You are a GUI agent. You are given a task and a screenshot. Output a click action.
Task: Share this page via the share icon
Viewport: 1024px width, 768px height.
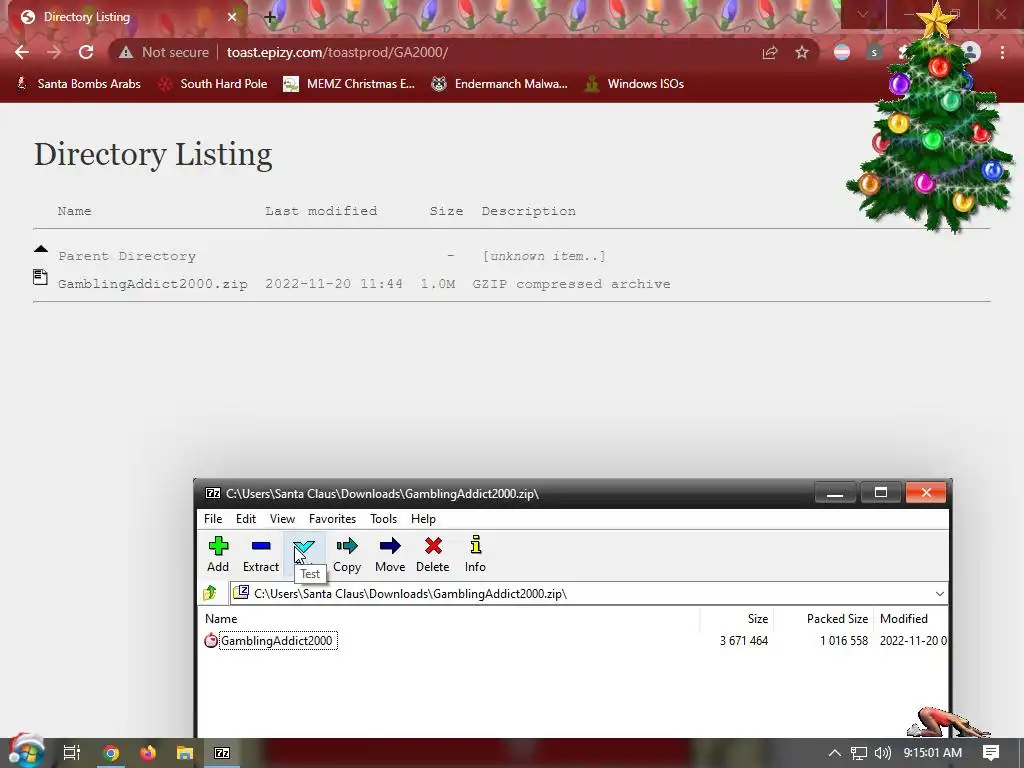(770, 52)
